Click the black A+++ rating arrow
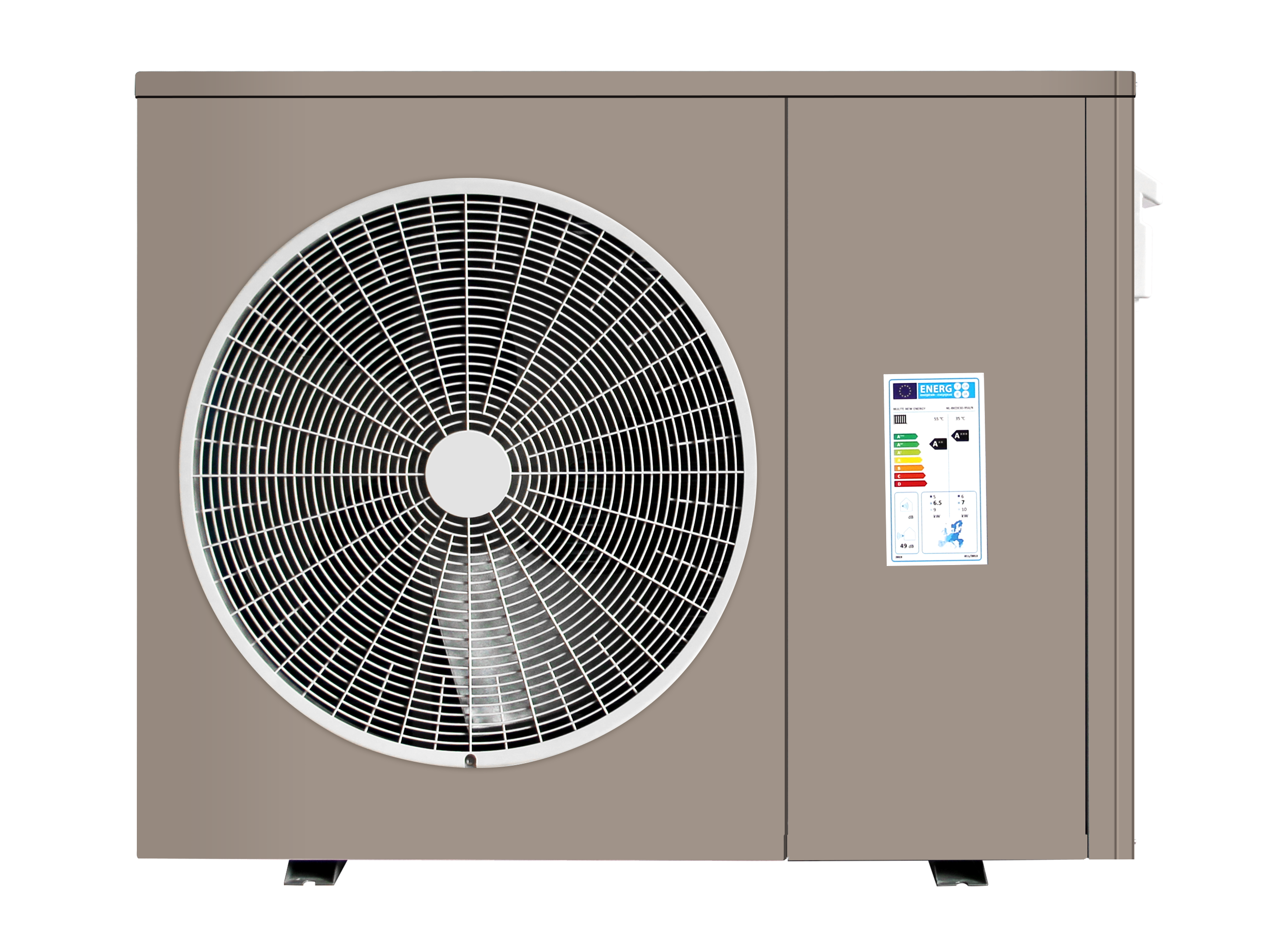The image size is (1288, 928). pyautogui.click(x=961, y=436)
